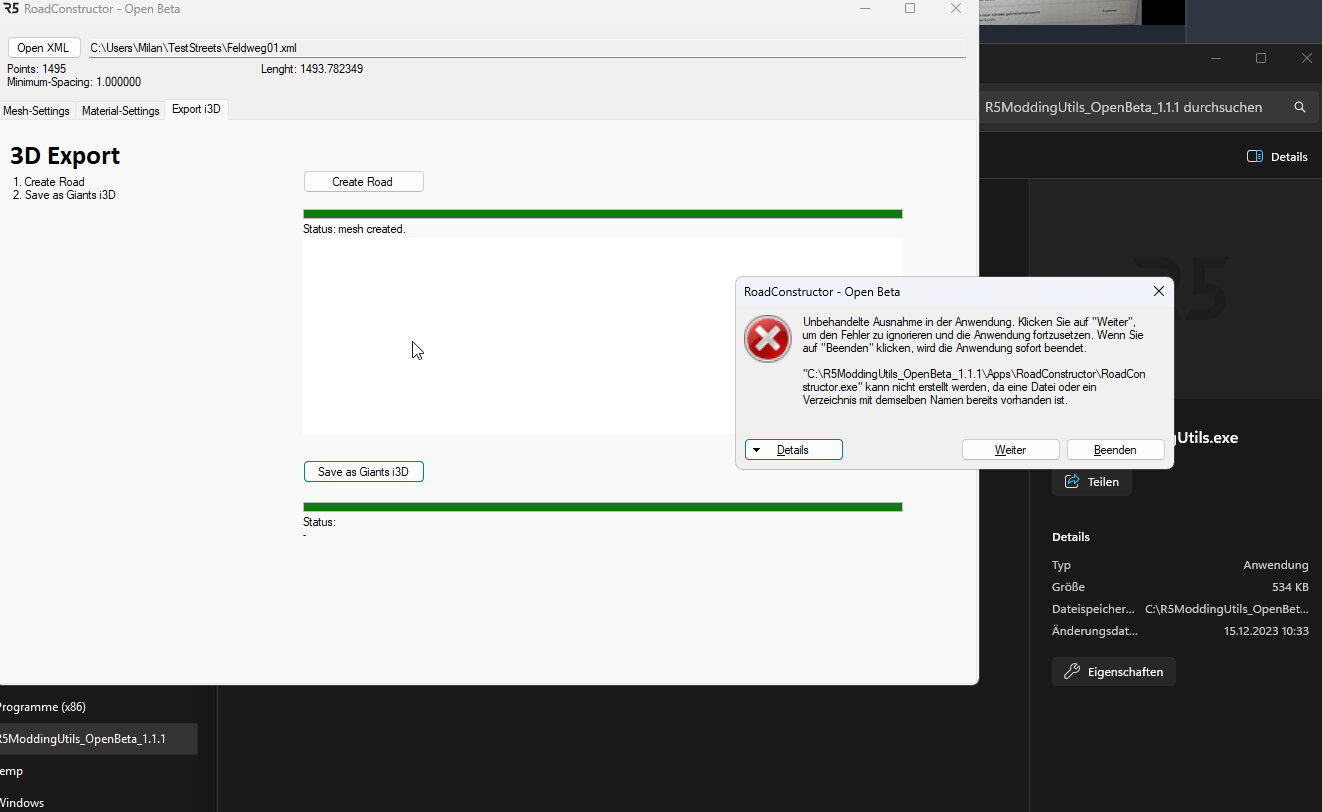Screen dimensions: 1322x812
Task: Click the red error icon in dialog
Action: coord(768,340)
